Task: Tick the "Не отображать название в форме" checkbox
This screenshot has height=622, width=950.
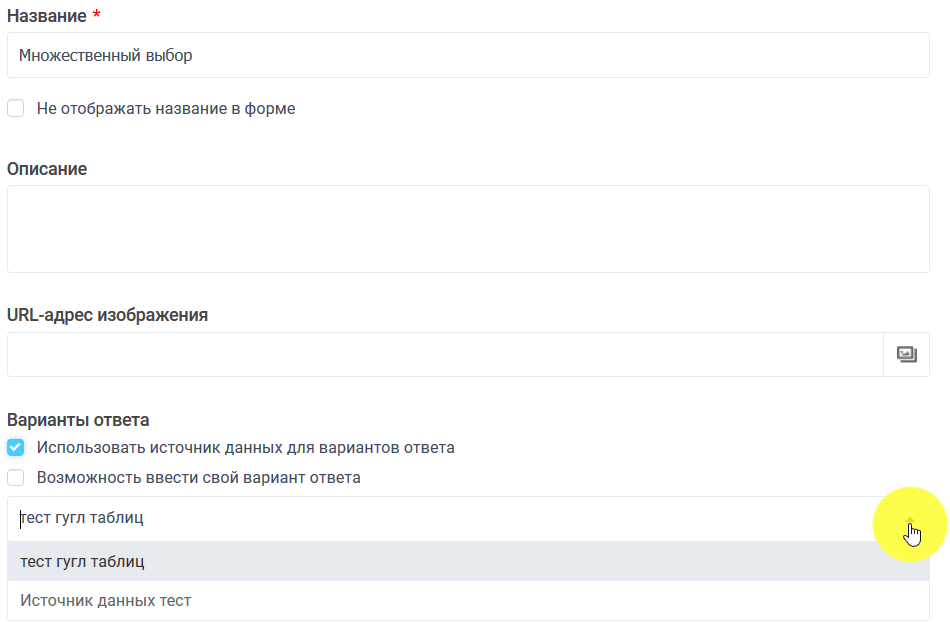Action: (x=16, y=108)
